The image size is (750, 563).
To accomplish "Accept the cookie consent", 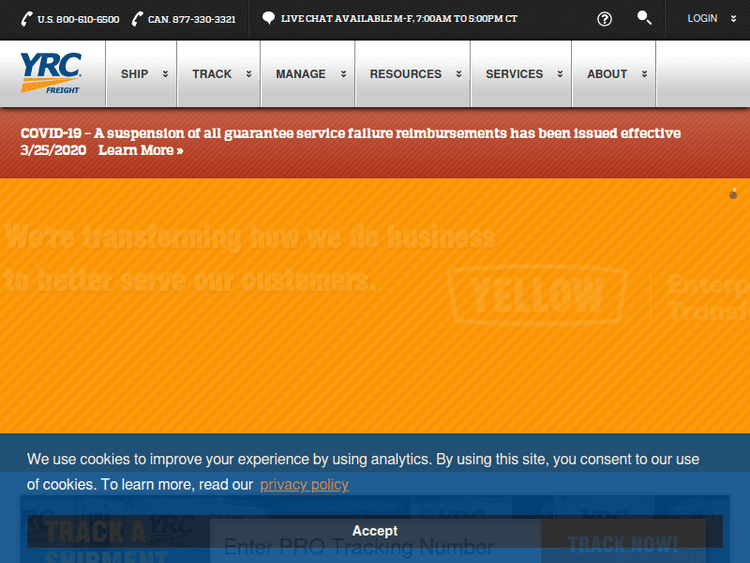I will (374, 531).
